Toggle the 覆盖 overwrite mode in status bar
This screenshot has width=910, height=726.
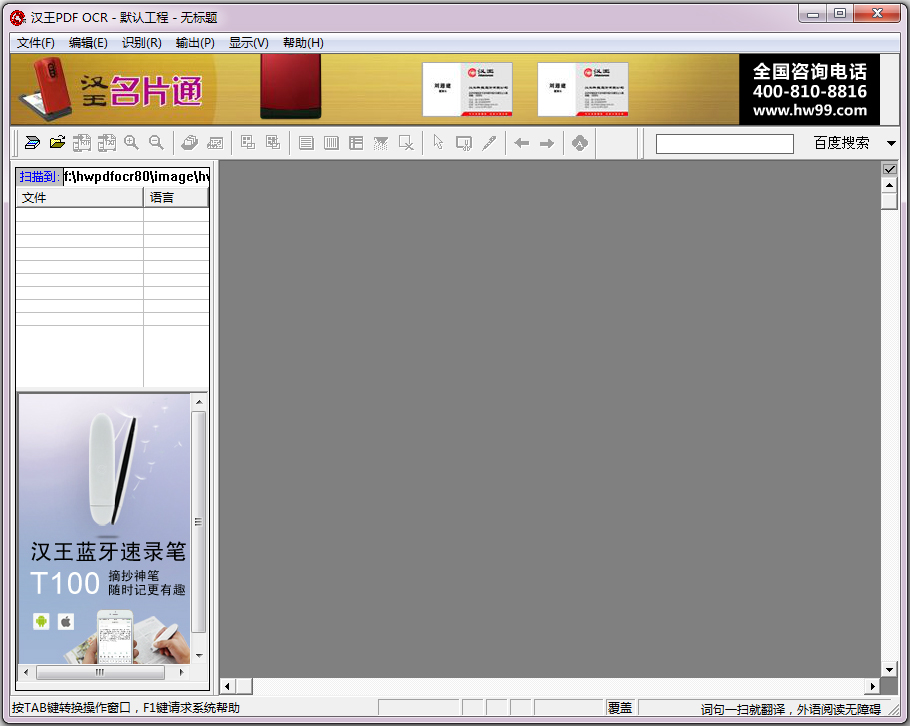[620, 707]
